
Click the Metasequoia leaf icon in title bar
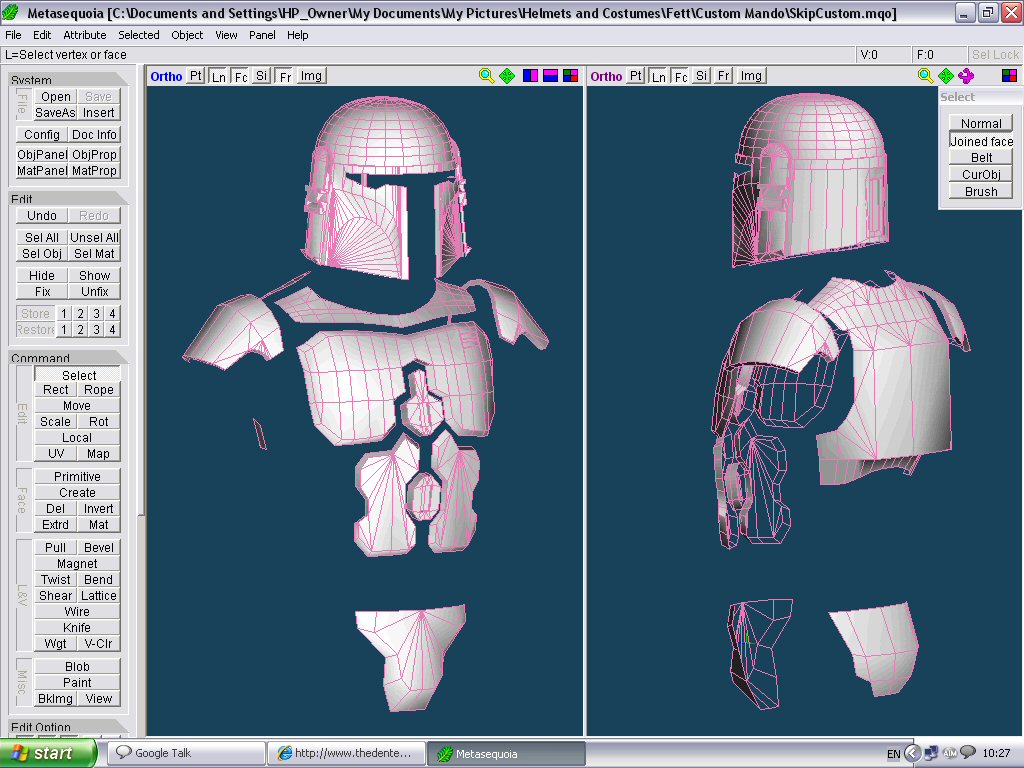pyautogui.click(x=11, y=12)
